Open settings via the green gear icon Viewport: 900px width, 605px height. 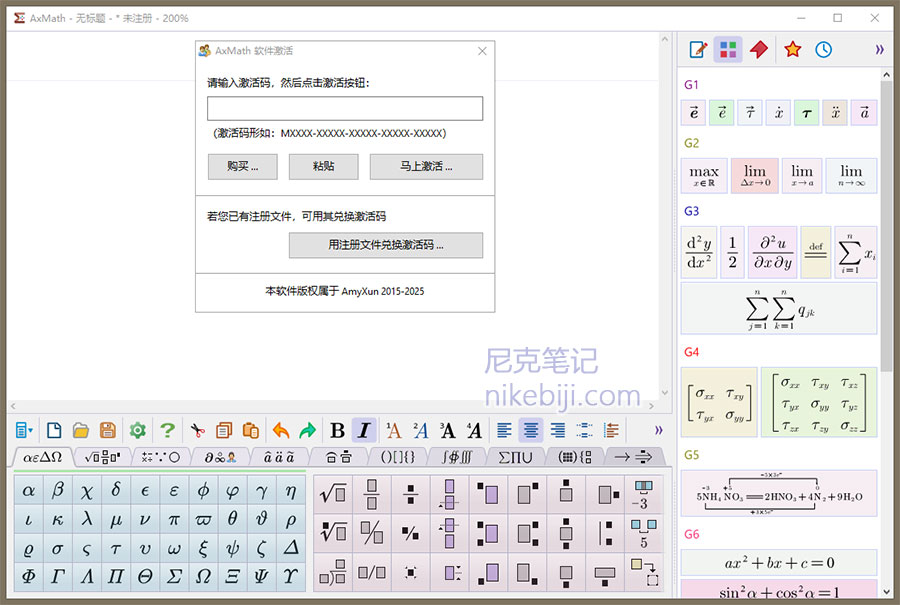click(138, 430)
